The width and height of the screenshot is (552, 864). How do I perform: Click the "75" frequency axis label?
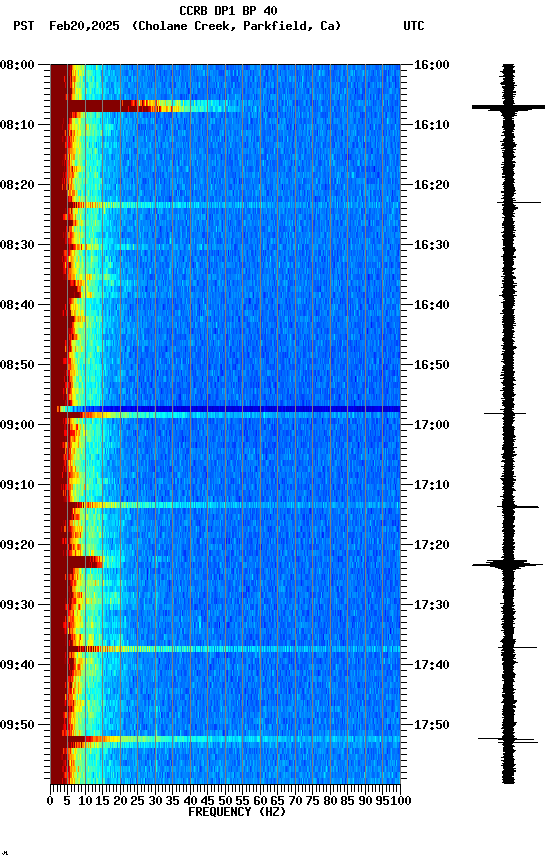(312, 801)
